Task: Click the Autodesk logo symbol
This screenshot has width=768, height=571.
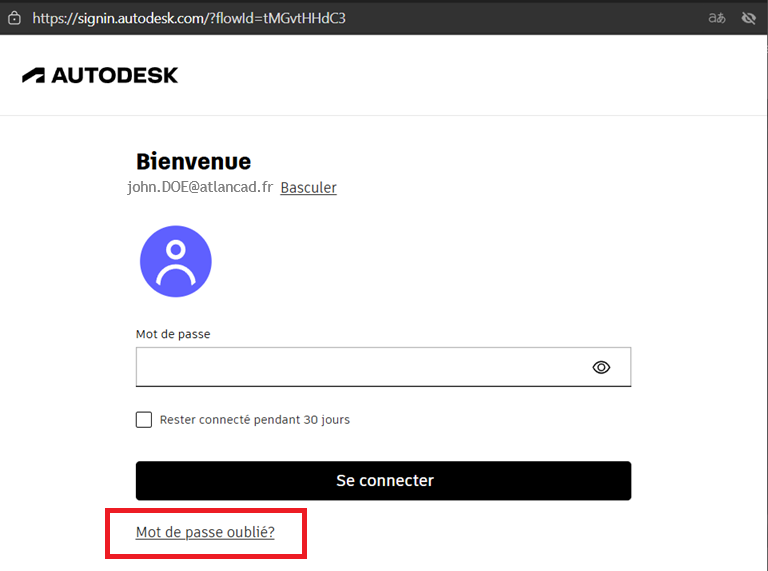Action: (33, 75)
